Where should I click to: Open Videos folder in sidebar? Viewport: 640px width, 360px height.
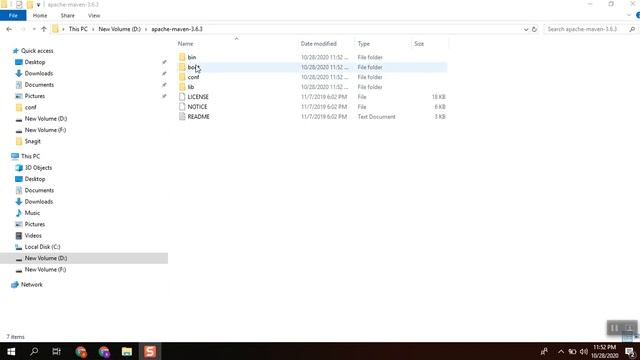[33, 236]
